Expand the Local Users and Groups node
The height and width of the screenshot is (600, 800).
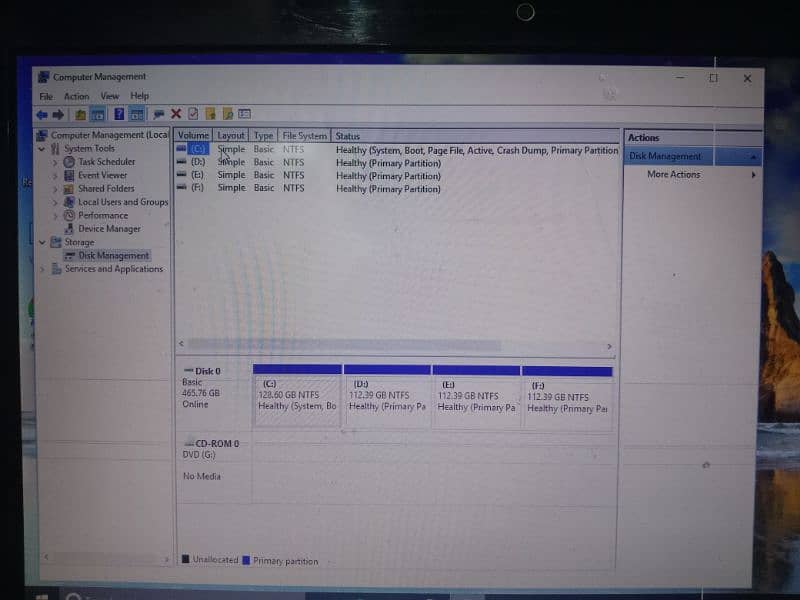56,202
